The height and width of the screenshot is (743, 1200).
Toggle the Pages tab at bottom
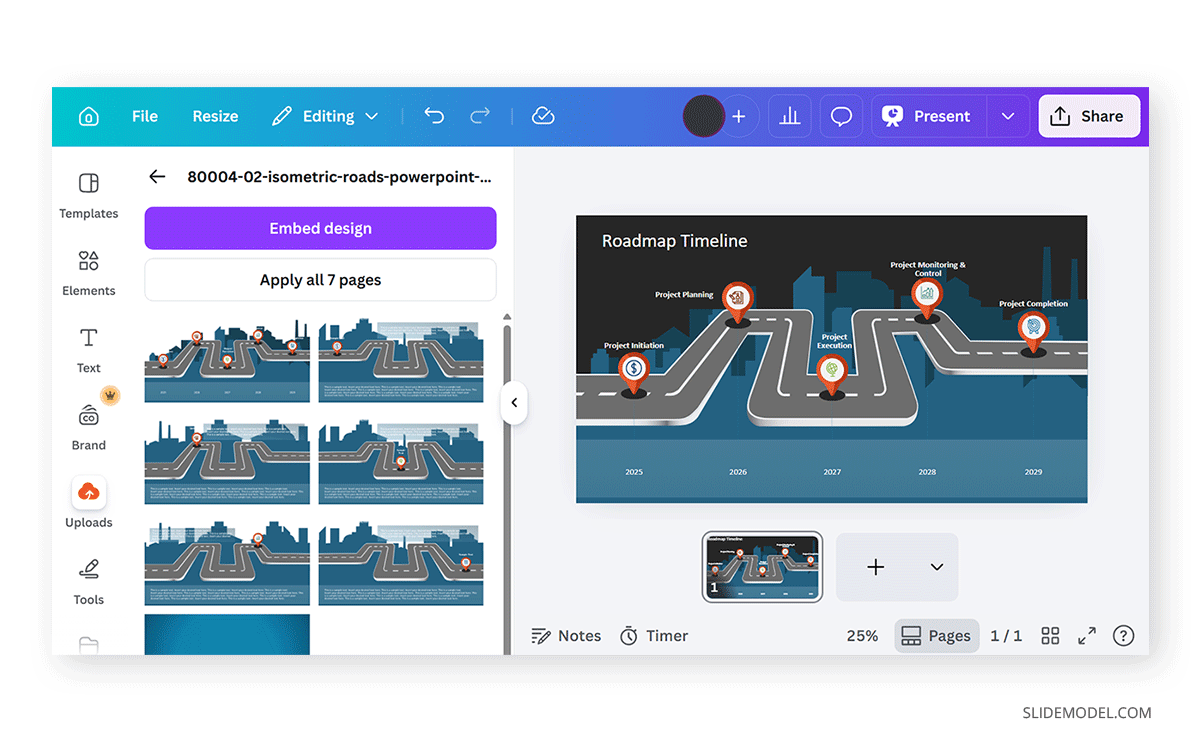(936, 635)
